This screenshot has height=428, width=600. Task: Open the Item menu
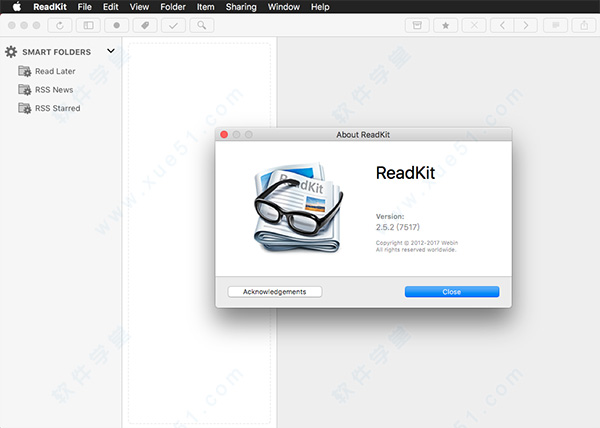coord(205,7)
